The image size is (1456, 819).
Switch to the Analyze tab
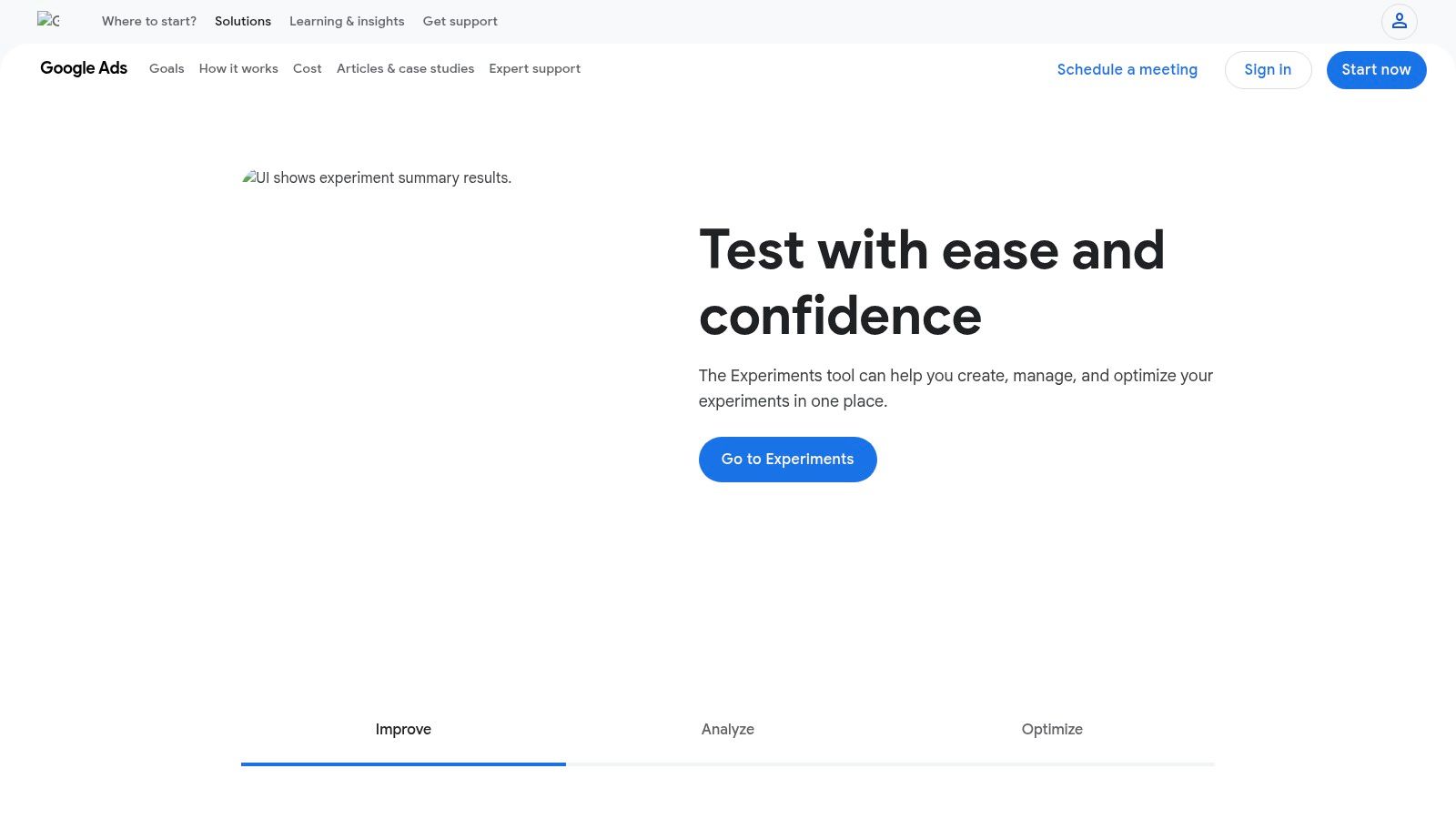click(727, 729)
